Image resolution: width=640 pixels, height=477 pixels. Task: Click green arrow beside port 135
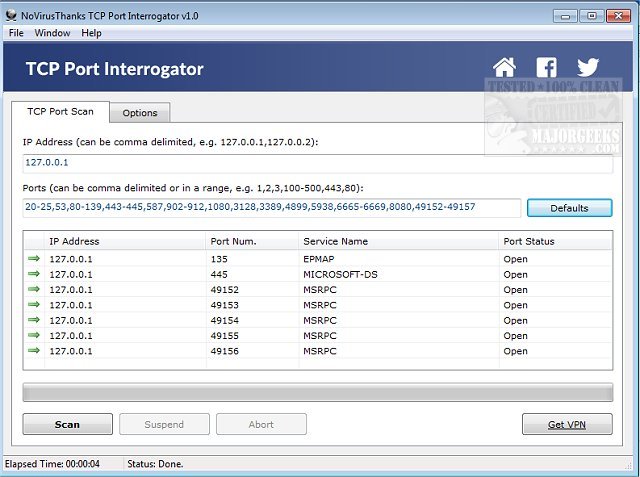35,259
